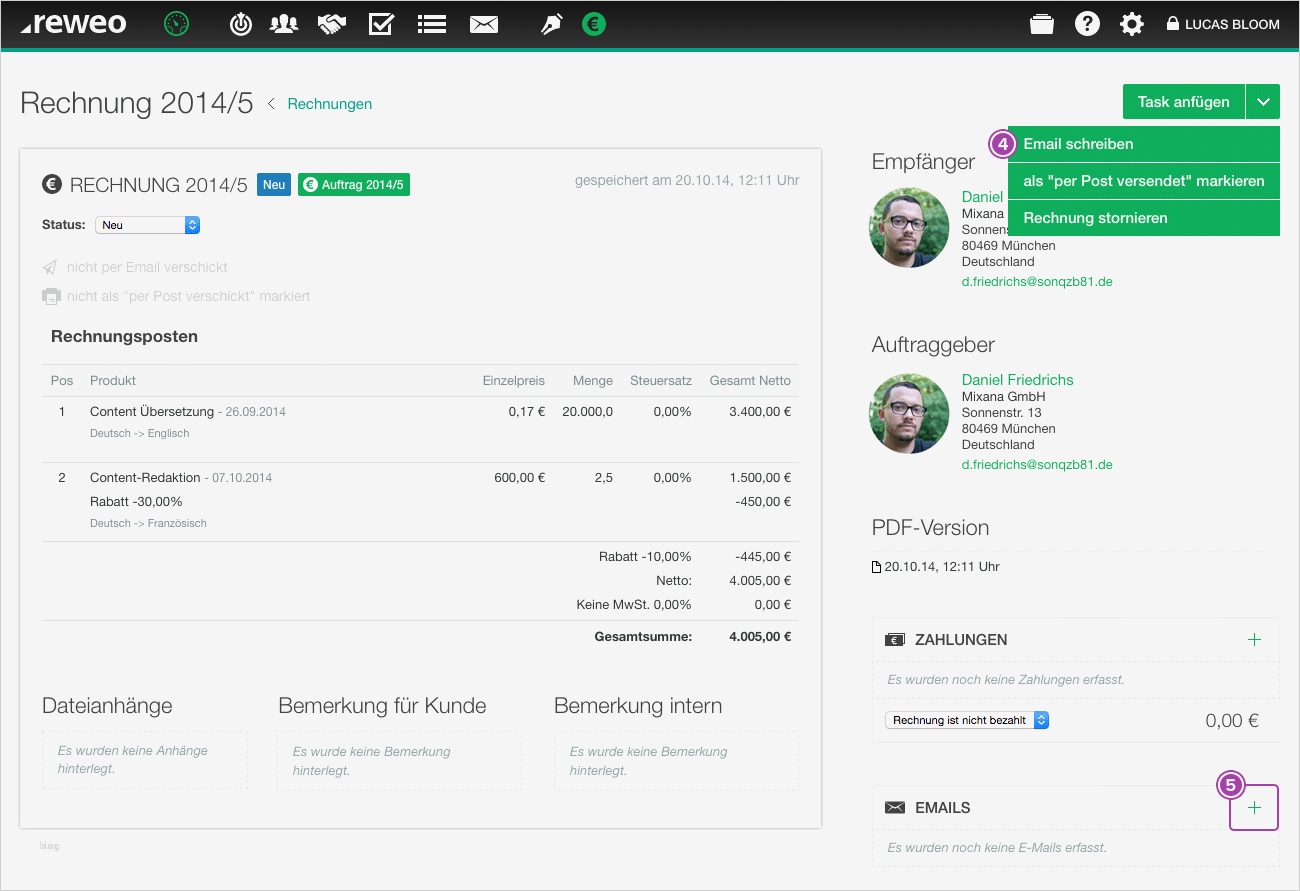Click 'Deutsch -> Französisch' subtitle
This screenshot has height=891, width=1300.
[148, 523]
